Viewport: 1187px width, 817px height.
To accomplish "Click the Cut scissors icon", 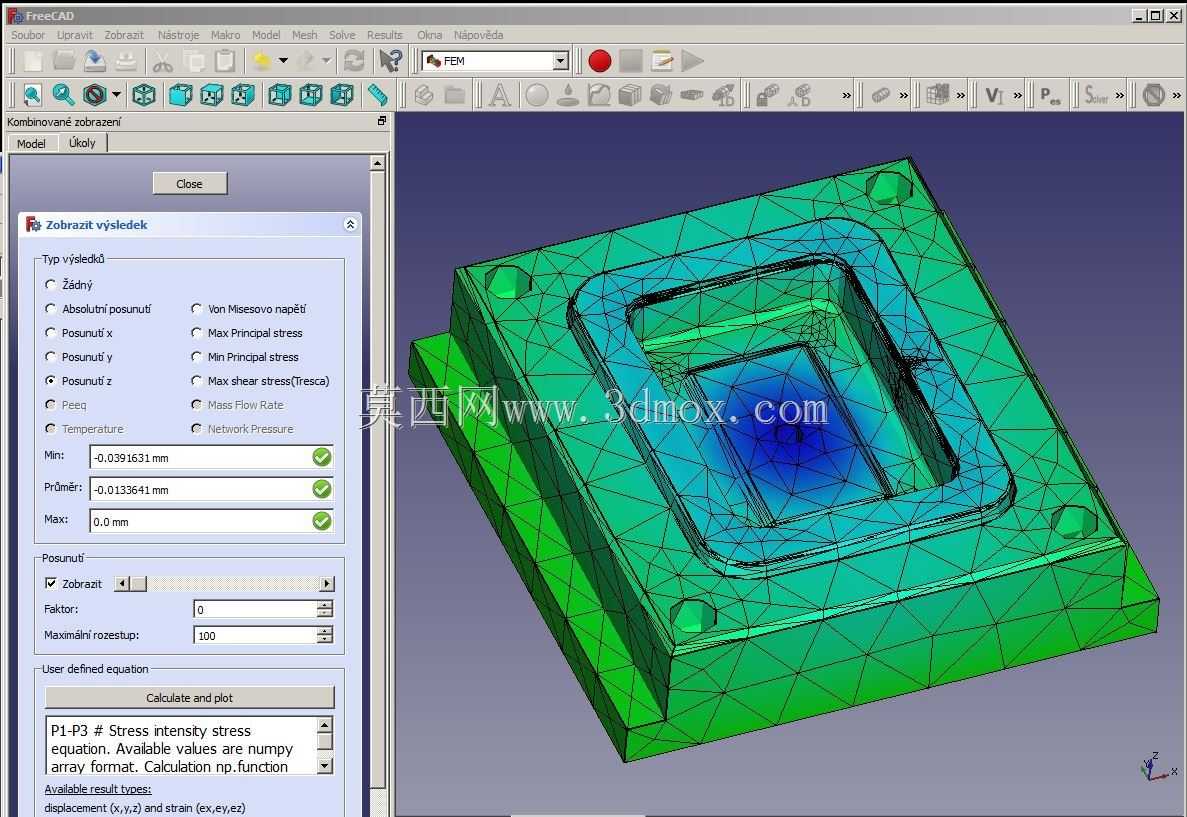I will tap(163, 61).
